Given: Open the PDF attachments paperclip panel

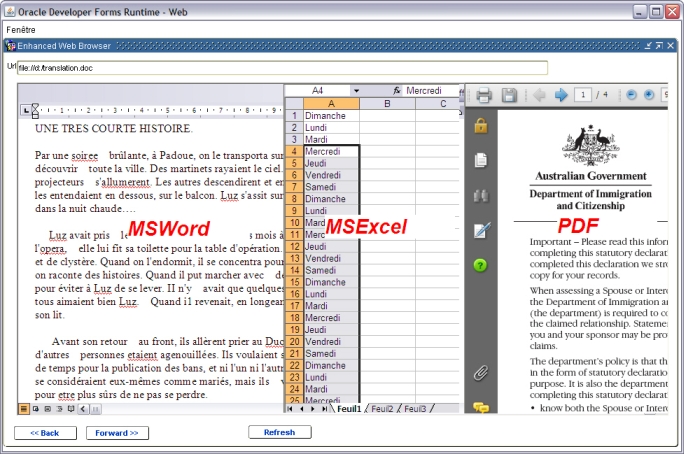Looking at the screenshot, I should pos(481,373).
